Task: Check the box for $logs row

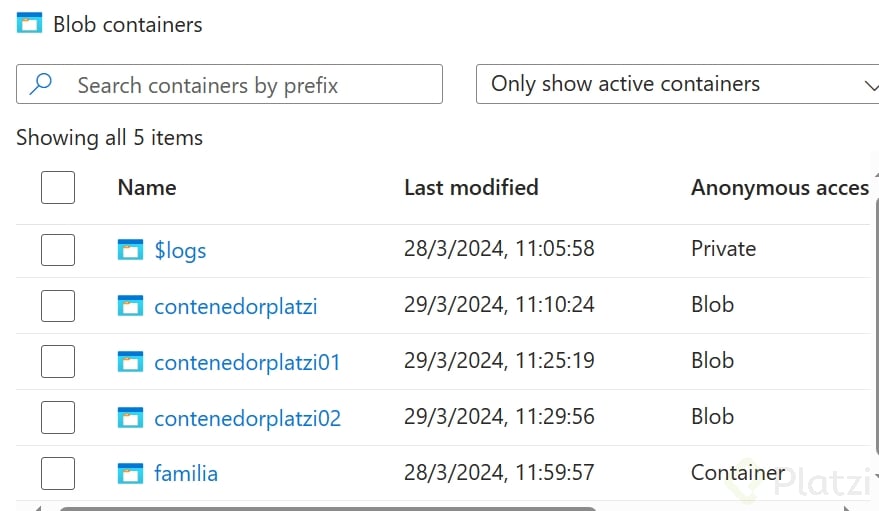Action: click(x=58, y=249)
